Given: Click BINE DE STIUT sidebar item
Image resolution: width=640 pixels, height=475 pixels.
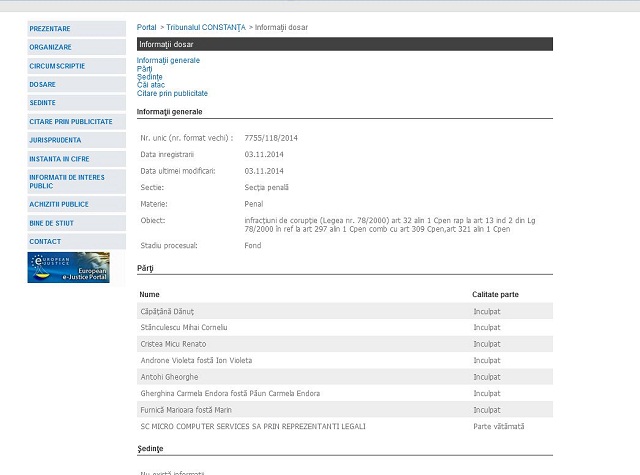Looking at the screenshot, I should tap(52, 222).
